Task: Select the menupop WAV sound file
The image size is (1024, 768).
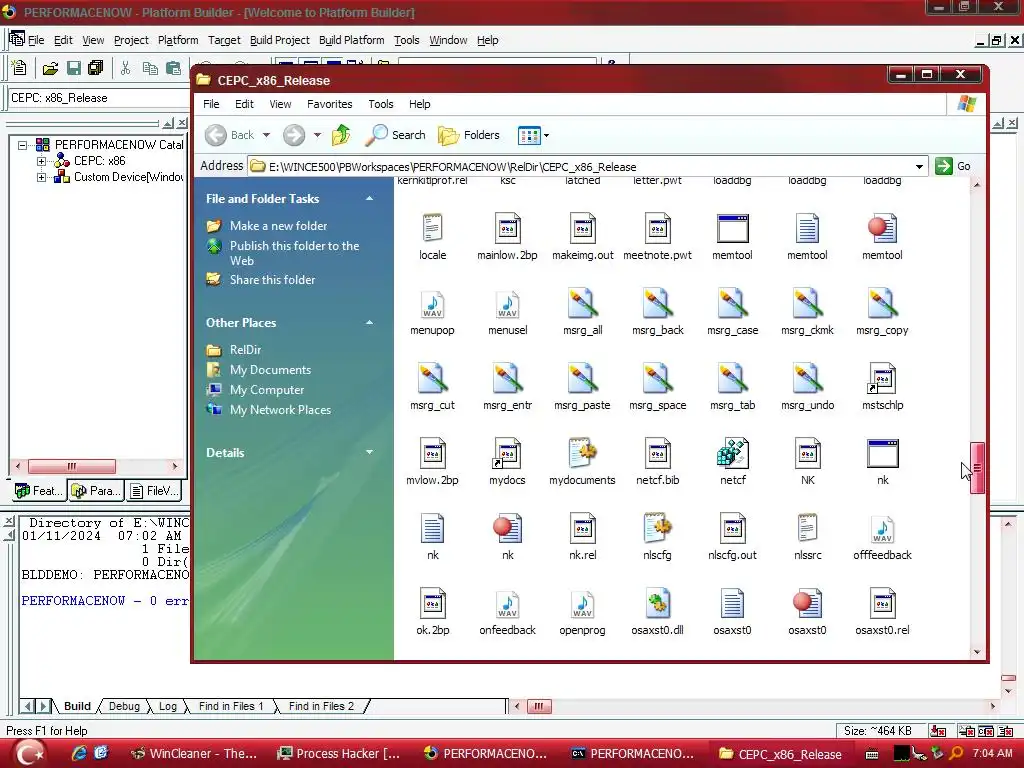Action: coord(432,304)
